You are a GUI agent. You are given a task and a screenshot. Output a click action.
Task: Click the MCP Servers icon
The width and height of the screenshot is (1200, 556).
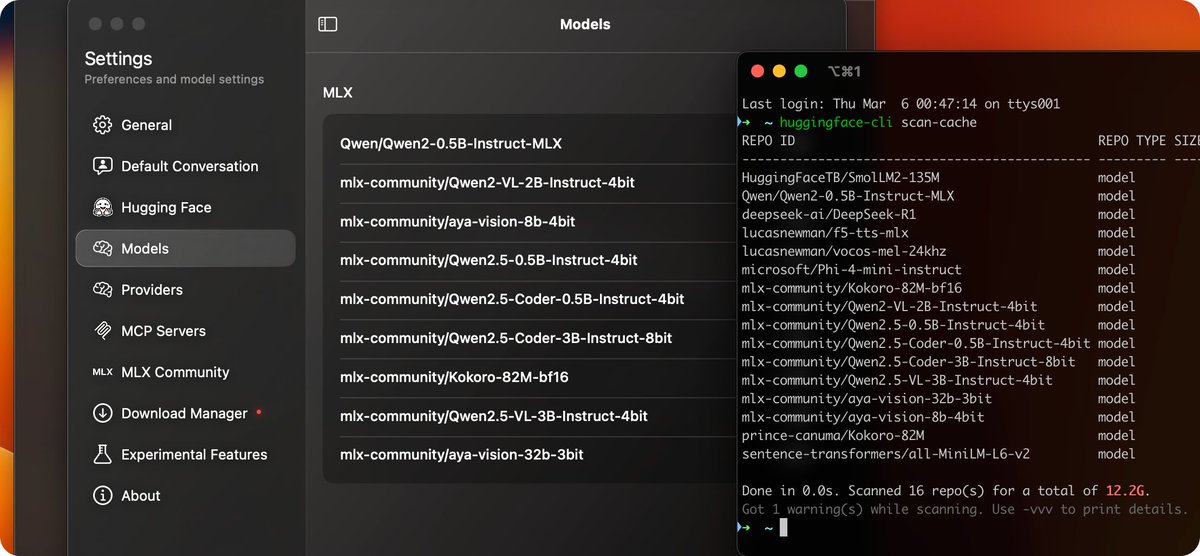(x=102, y=331)
